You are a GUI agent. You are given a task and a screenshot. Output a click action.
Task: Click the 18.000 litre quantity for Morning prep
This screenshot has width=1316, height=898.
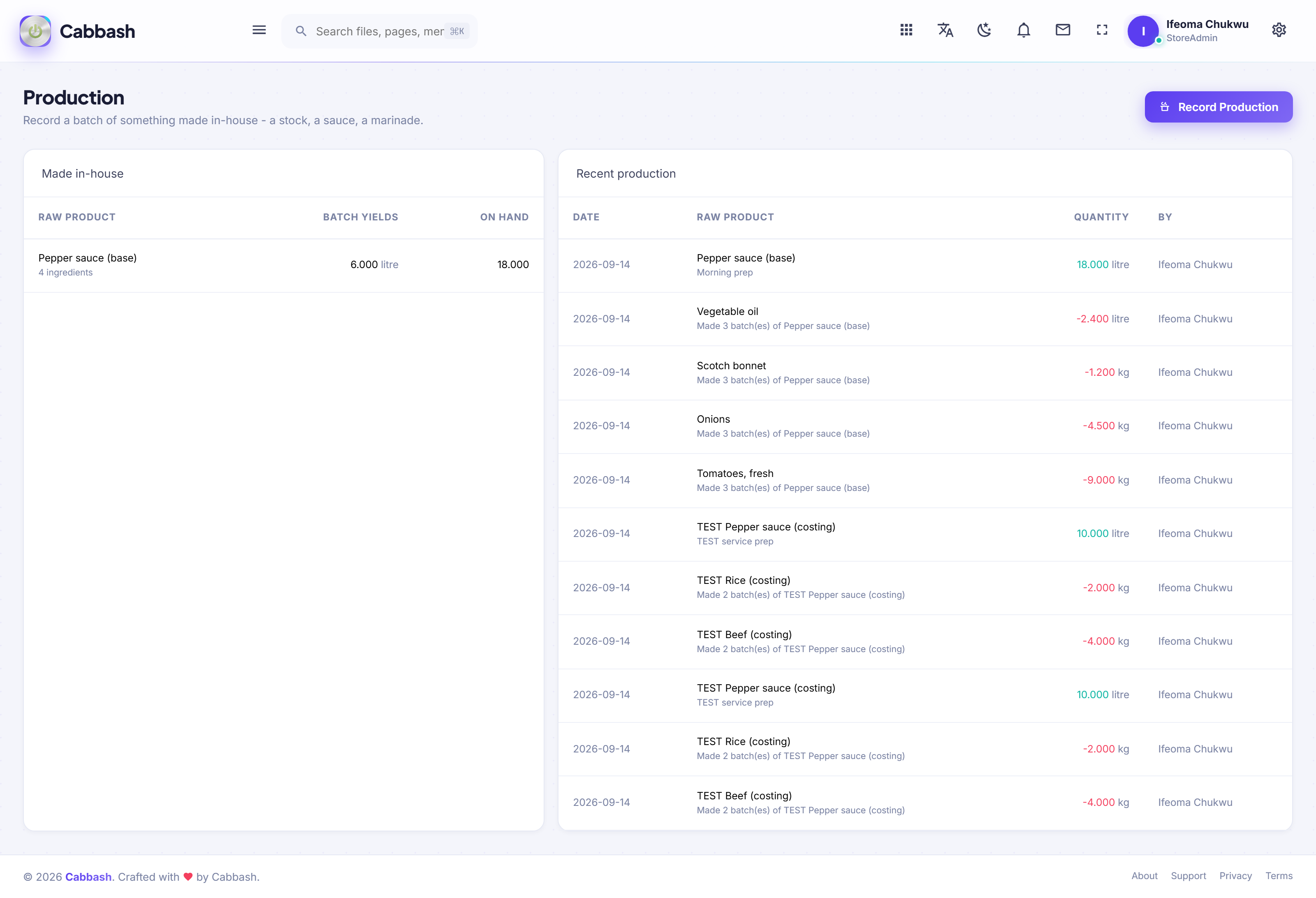[1103, 264]
